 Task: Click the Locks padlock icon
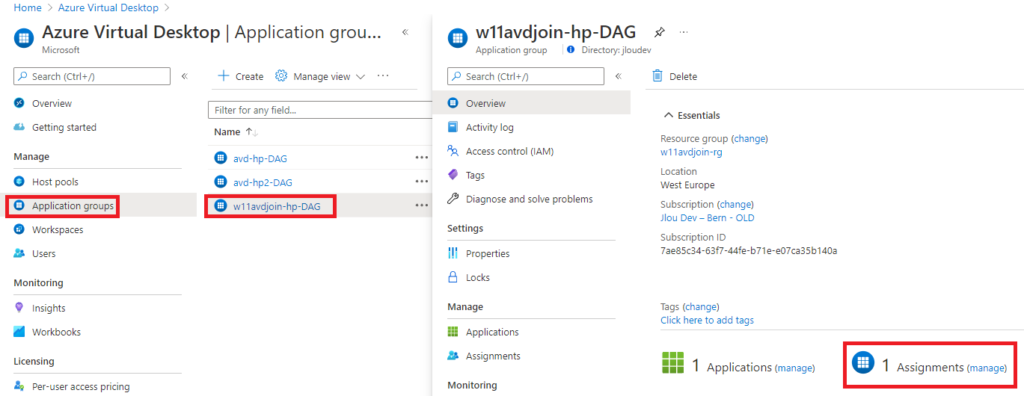453,278
